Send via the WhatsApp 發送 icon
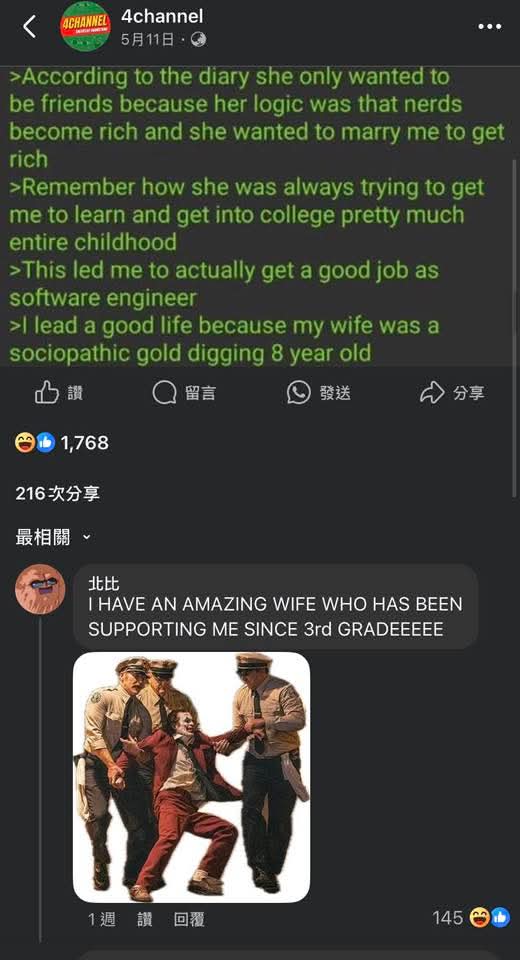This screenshot has height=960, width=520. pos(318,393)
